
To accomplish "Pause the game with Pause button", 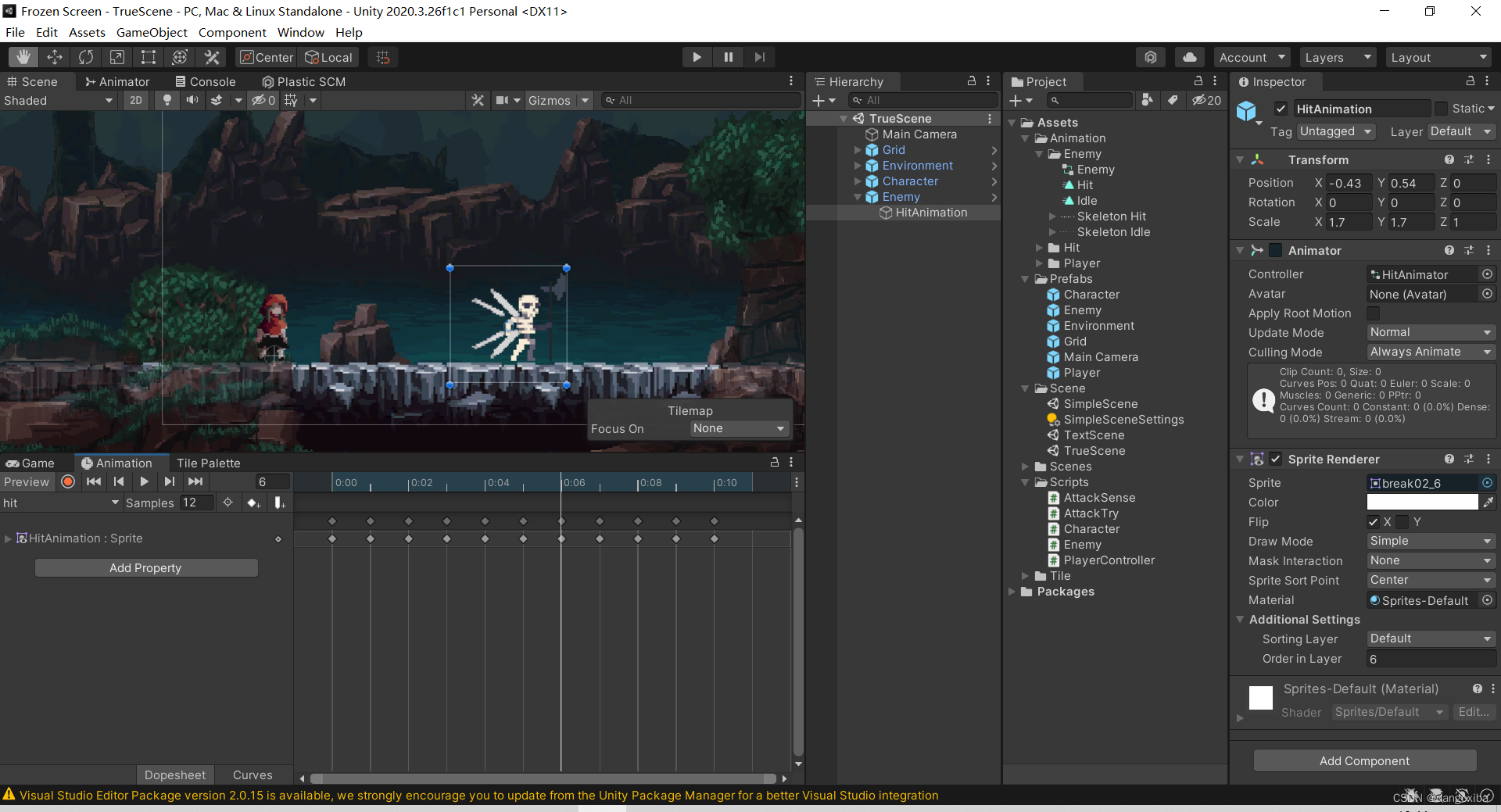I will (x=728, y=57).
